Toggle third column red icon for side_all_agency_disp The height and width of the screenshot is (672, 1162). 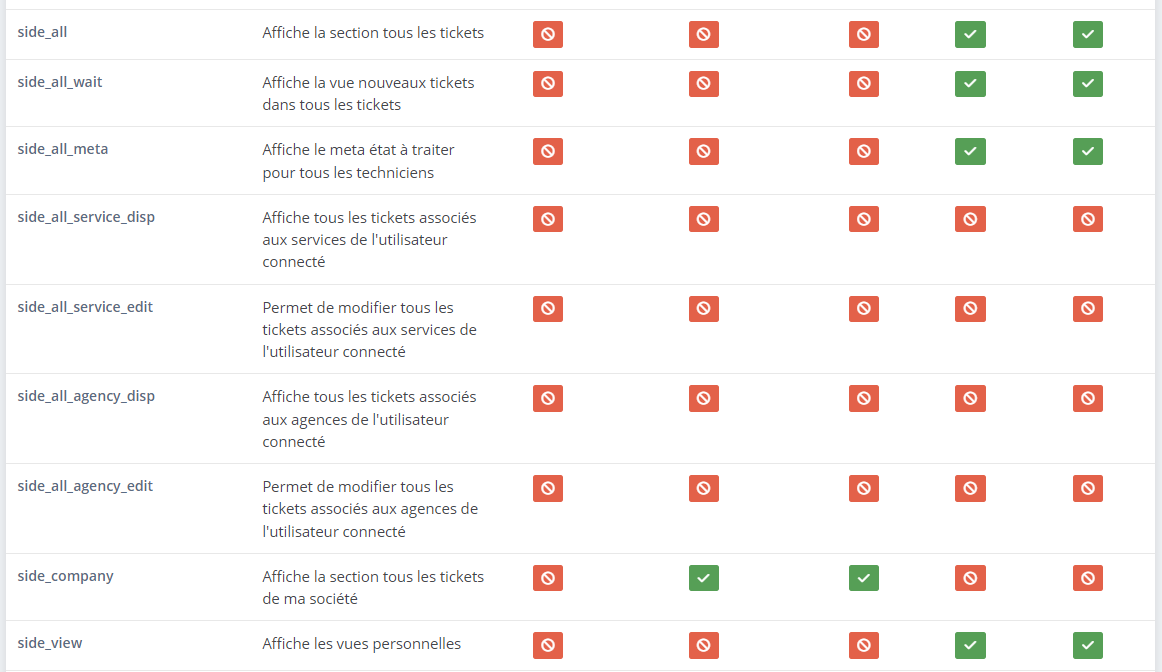click(863, 399)
